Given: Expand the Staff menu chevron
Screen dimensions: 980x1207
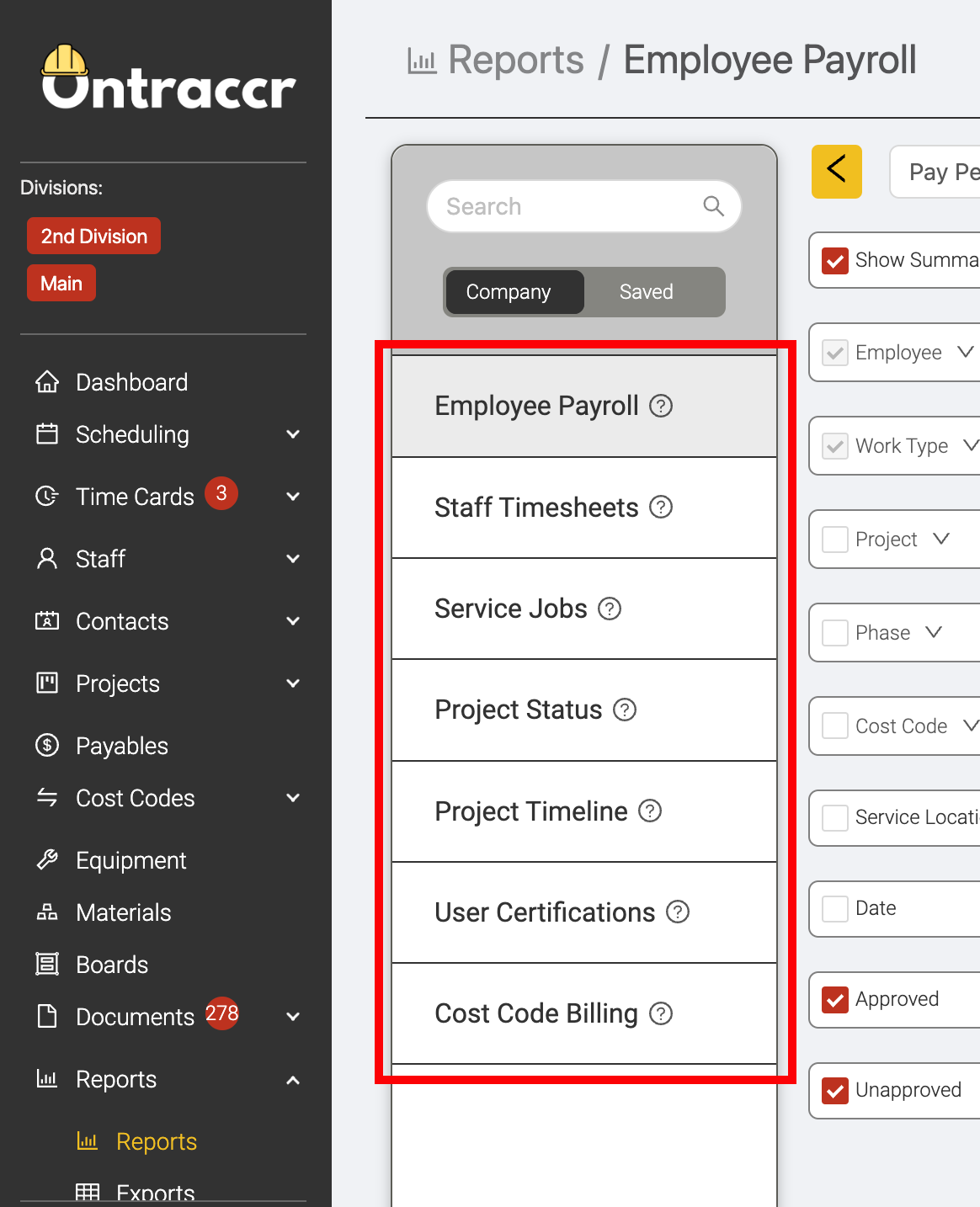Looking at the screenshot, I should pos(293,559).
